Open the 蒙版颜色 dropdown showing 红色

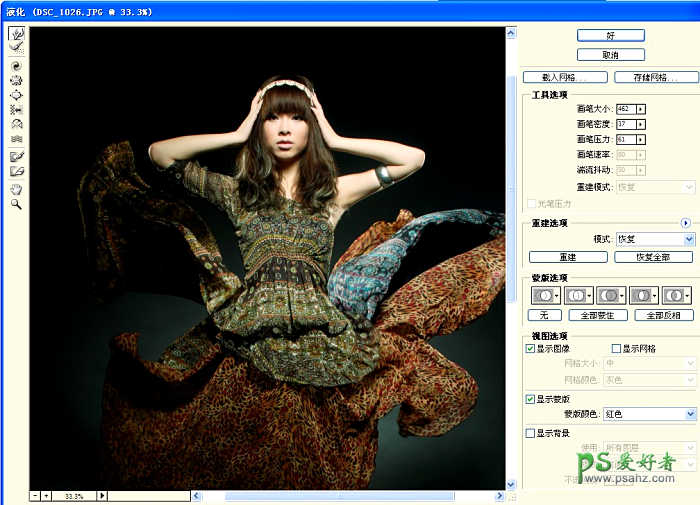(649, 414)
